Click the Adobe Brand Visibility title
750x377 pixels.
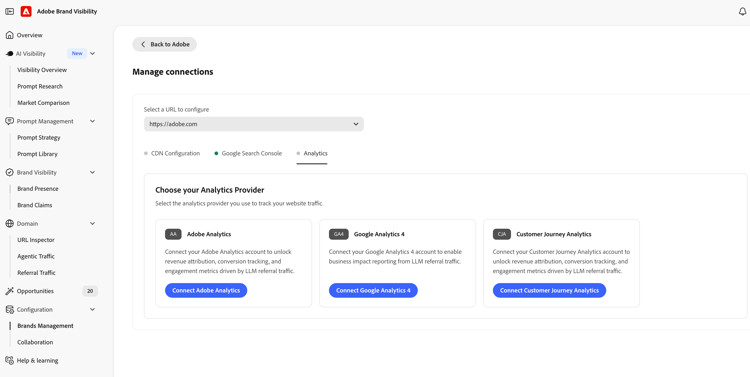point(67,11)
